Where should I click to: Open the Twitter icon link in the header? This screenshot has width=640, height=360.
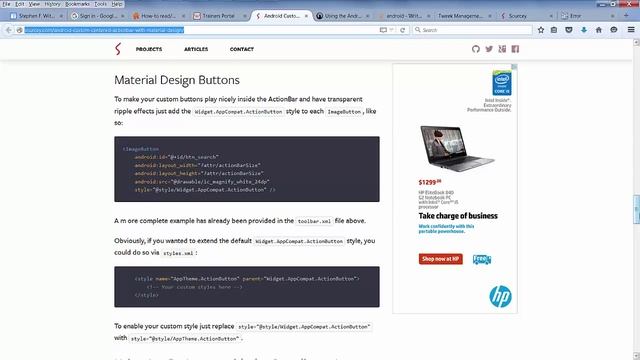pos(489,49)
